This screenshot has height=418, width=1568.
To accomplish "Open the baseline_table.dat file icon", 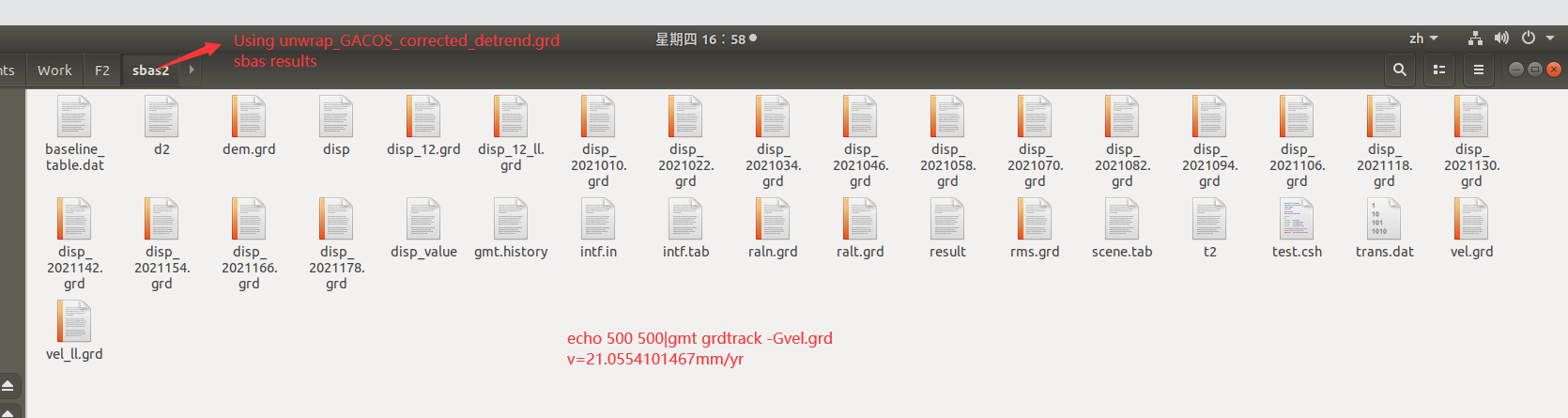I will click(74, 116).
